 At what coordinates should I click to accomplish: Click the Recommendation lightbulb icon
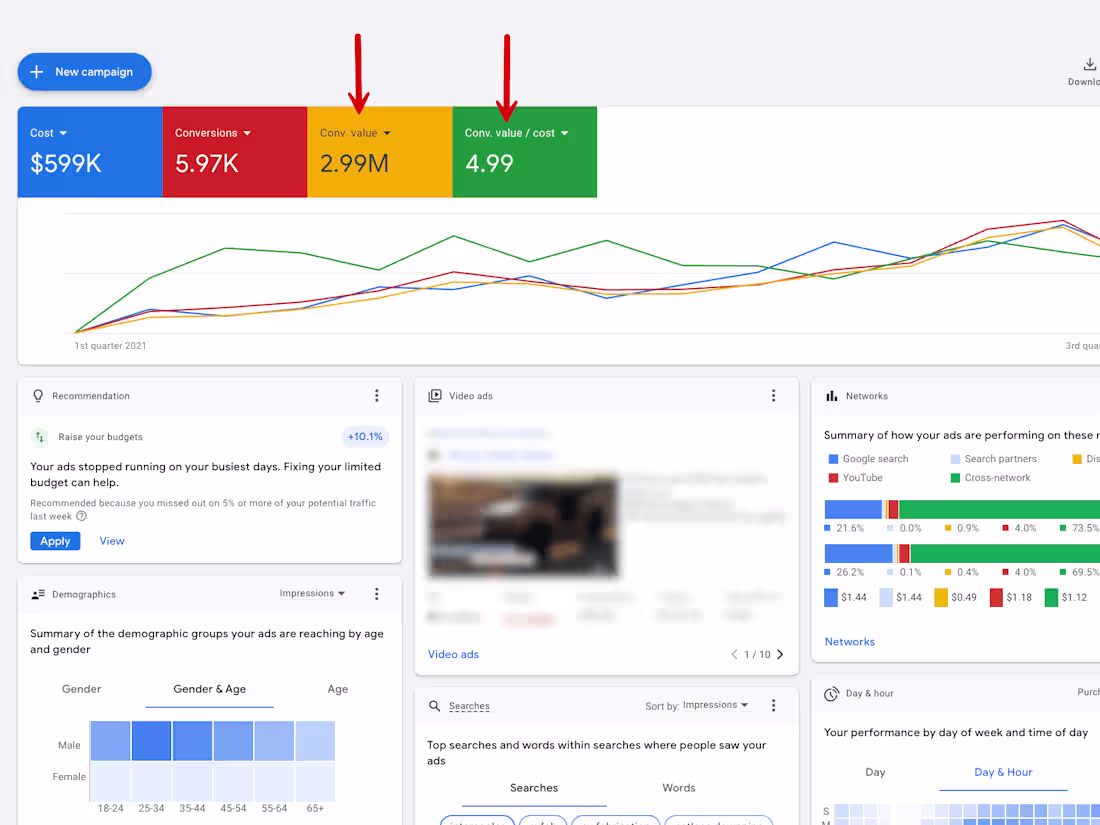(x=37, y=395)
